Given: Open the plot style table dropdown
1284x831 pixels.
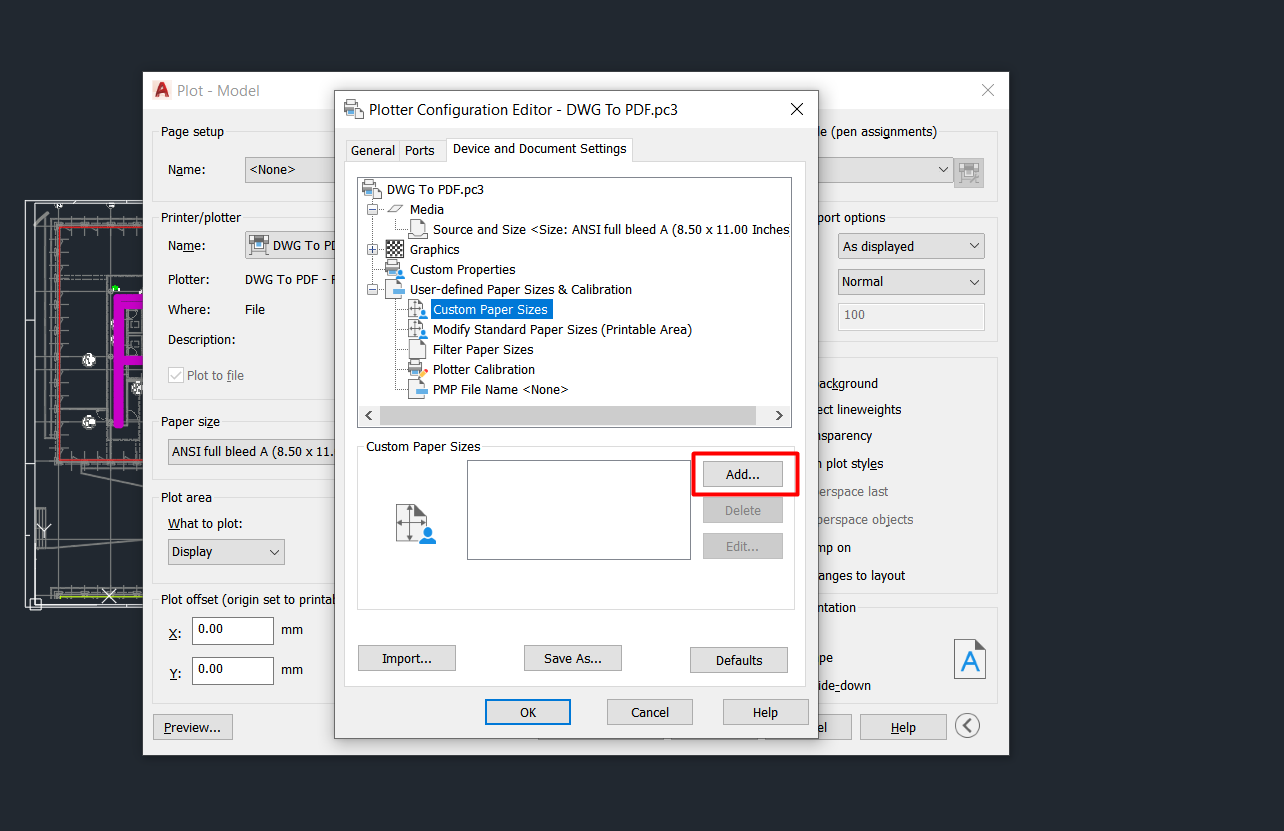Looking at the screenshot, I should tap(886, 170).
